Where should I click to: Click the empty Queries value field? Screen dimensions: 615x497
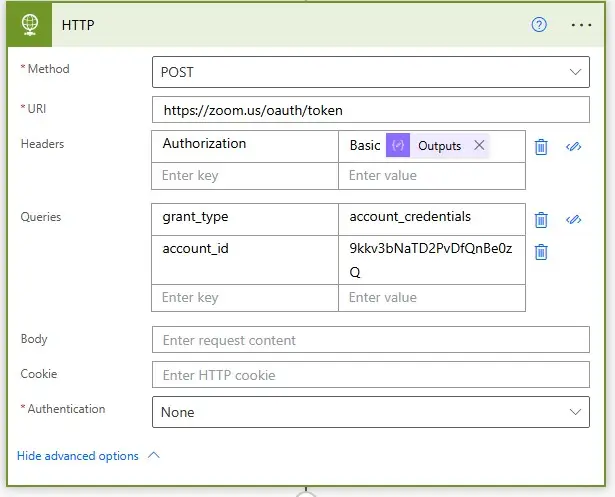click(x=431, y=297)
